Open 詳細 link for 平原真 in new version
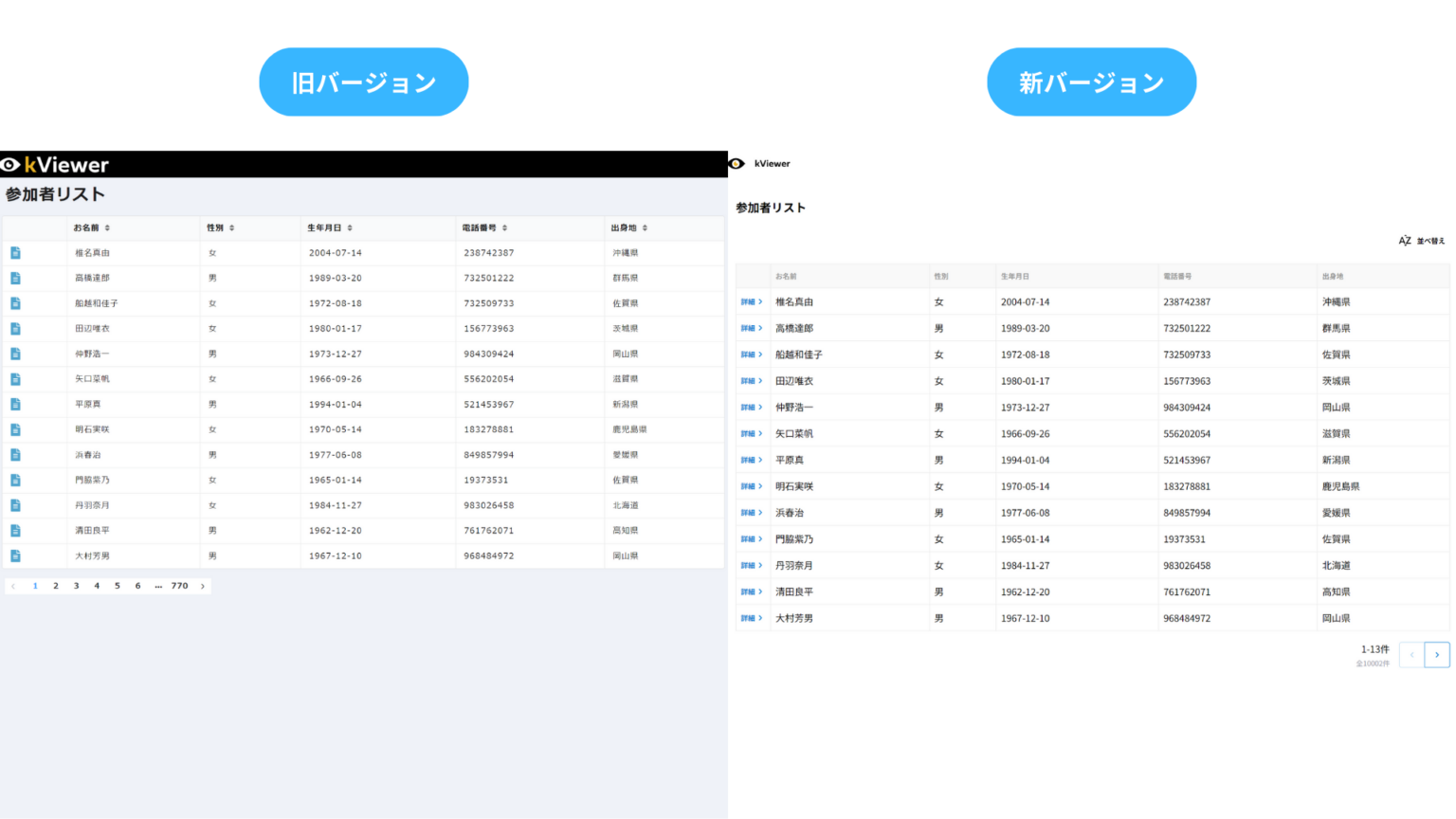1456x819 pixels. [x=752, y=461]
